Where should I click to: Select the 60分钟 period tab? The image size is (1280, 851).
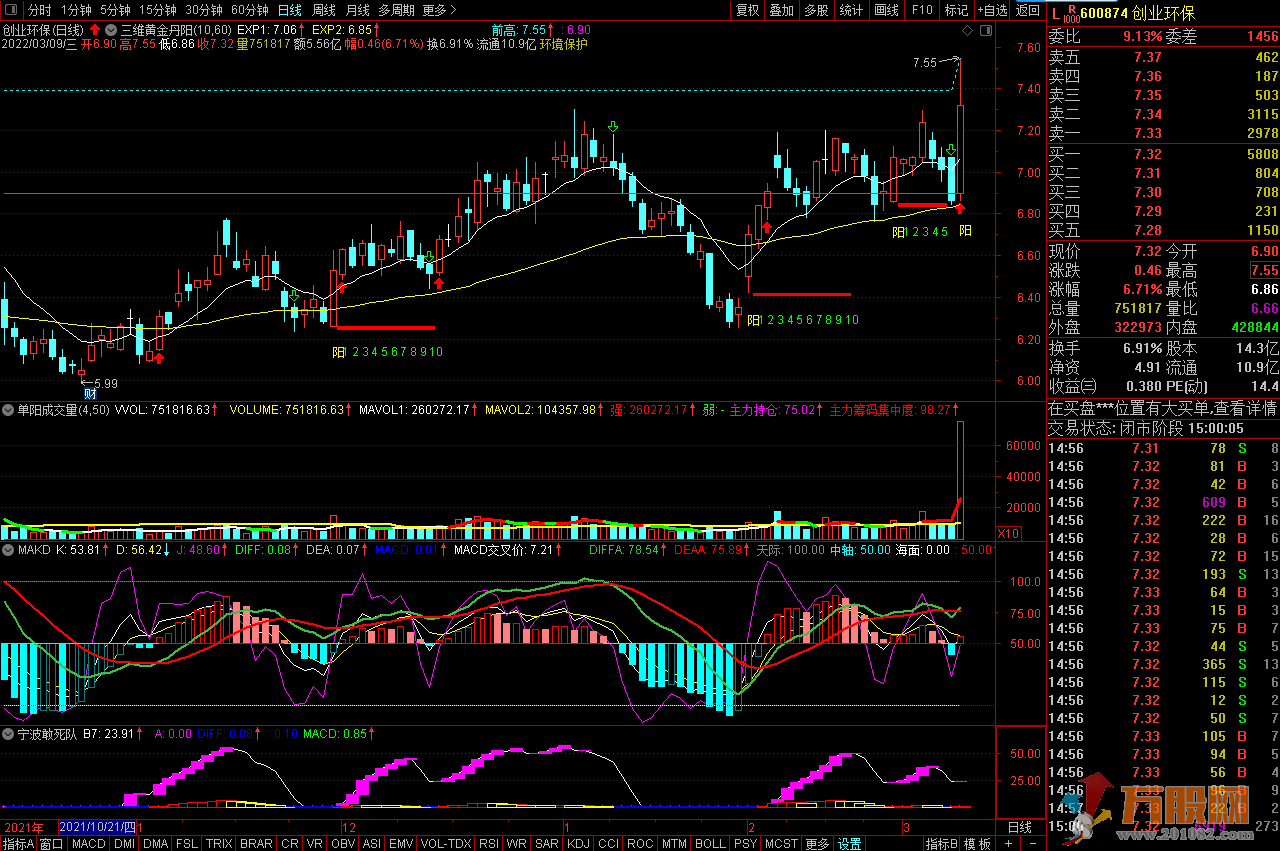tap(249, 10)
